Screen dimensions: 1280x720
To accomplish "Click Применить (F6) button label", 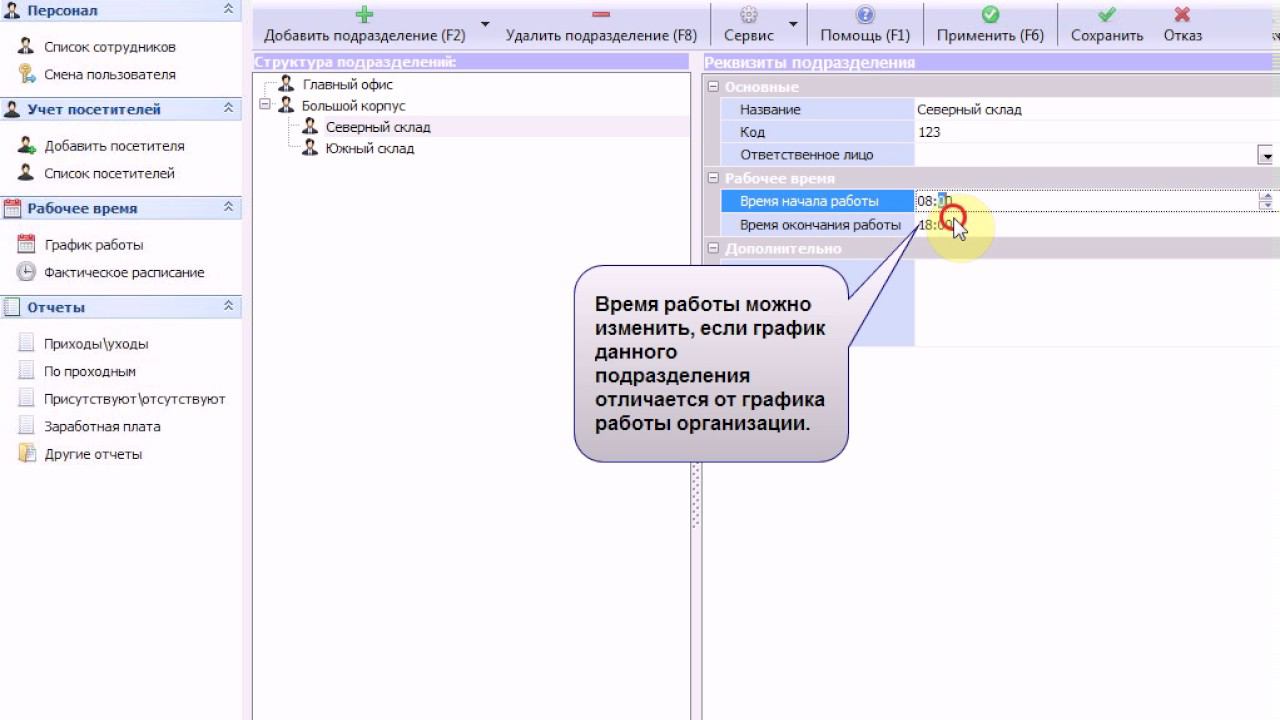I will coord(990,35).
